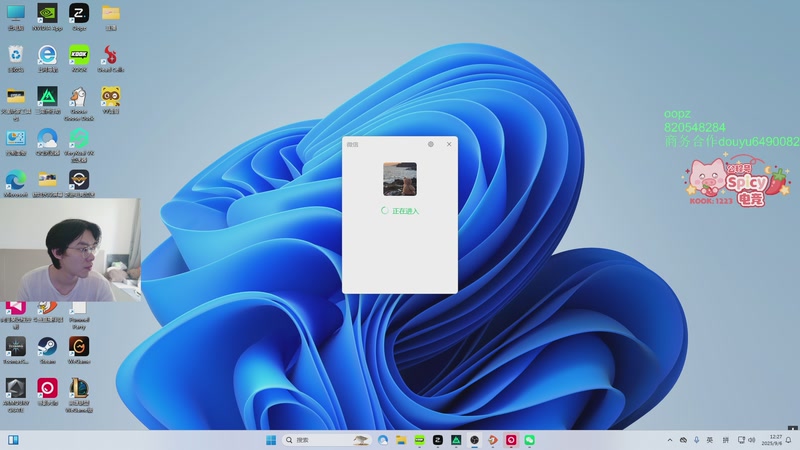The height and width of the screenshot is (450, 800).
Task: Open the OBS Studio taskbar icon
Action: tap(474, 440)
